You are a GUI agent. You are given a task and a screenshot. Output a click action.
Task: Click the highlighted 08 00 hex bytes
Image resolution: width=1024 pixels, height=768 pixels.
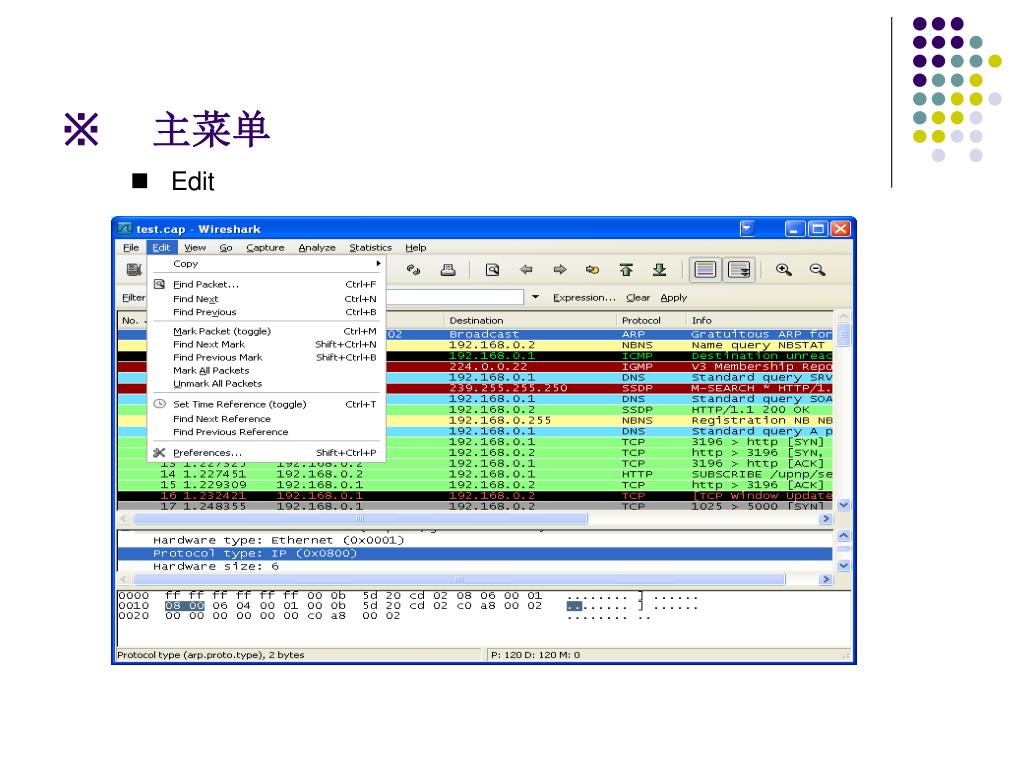click(184, 605)
